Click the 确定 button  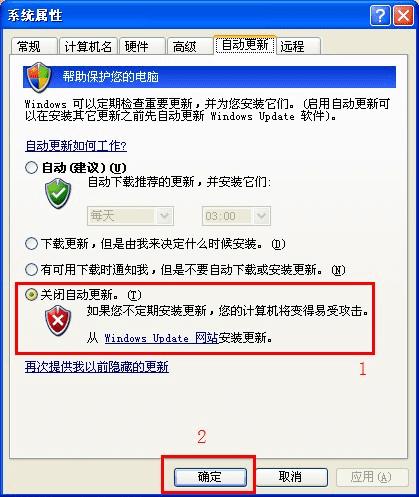210,477
